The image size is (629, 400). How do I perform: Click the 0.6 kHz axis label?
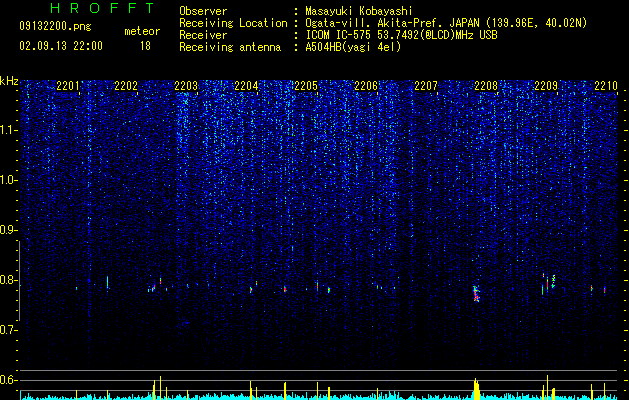(8, 380)
